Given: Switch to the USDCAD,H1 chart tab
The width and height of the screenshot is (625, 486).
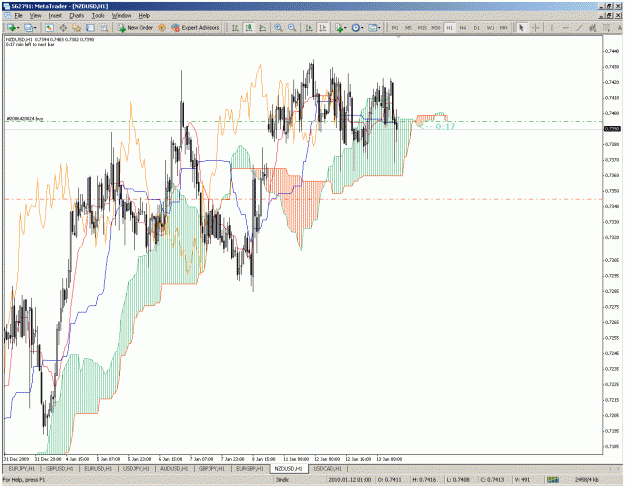Looking at the screenshot, I should coord(327,468).
